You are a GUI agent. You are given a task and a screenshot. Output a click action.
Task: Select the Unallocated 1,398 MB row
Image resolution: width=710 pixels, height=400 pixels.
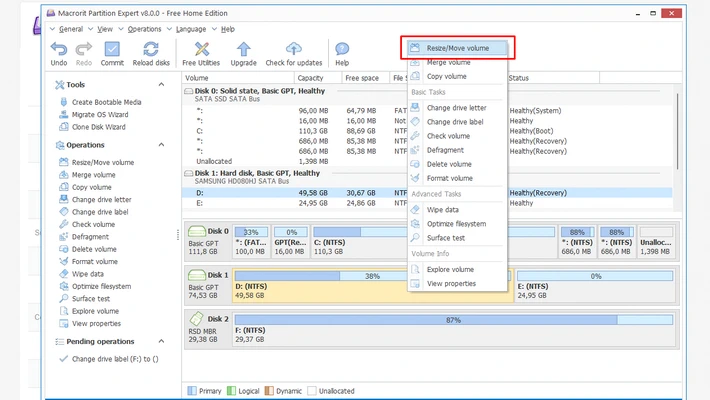point(427,161)
